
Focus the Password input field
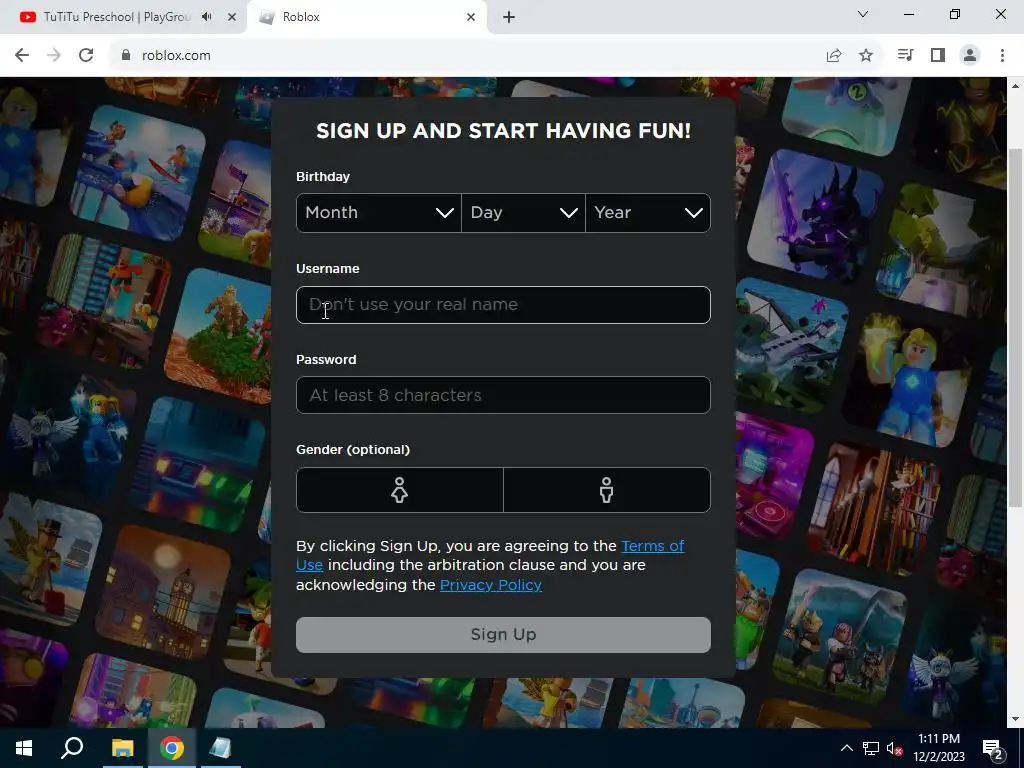click(504, 395)
